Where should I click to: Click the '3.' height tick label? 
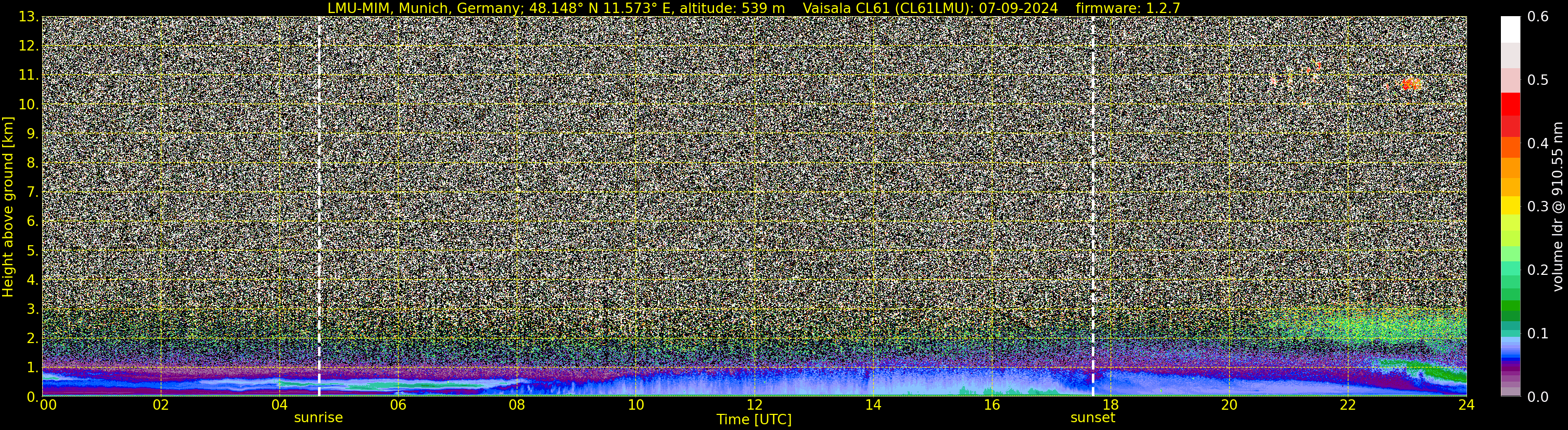[32, 309]
